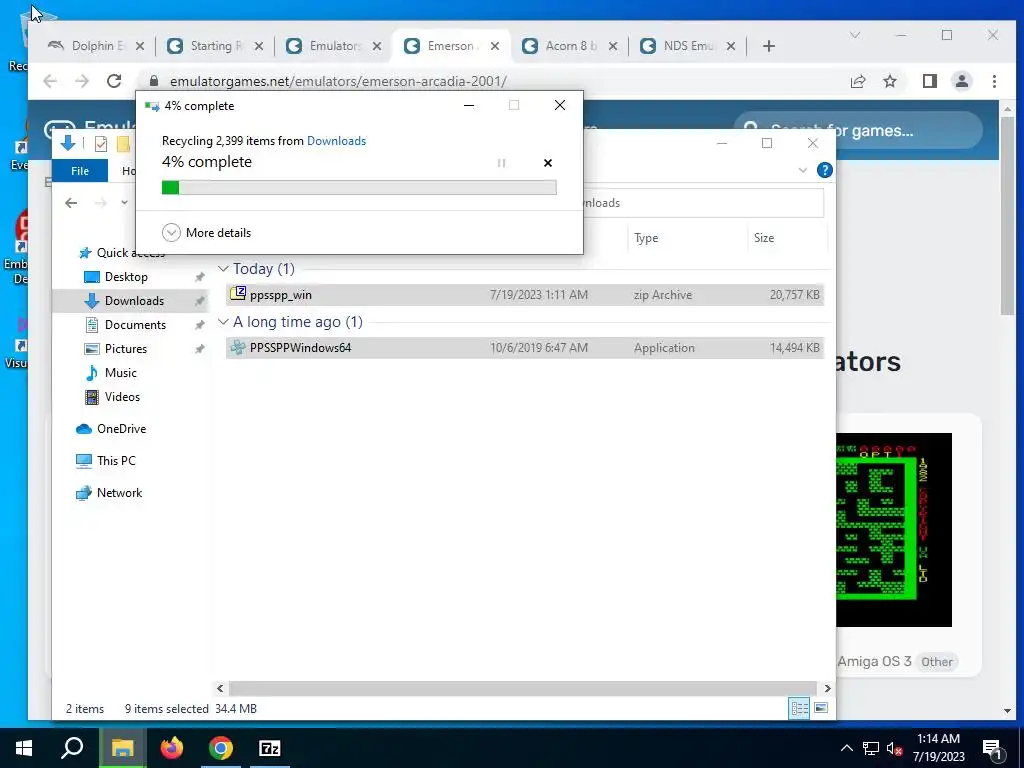
Task: Open Chrome tab search chevron
Action: point(855,35)
